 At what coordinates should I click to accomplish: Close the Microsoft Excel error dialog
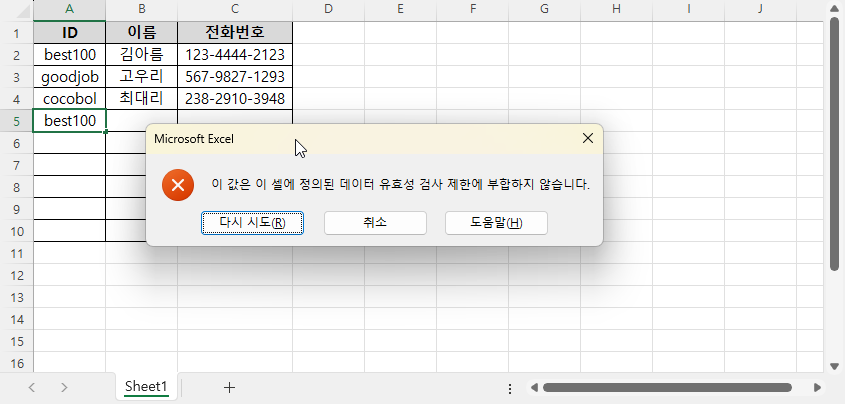tap(588, 138)
